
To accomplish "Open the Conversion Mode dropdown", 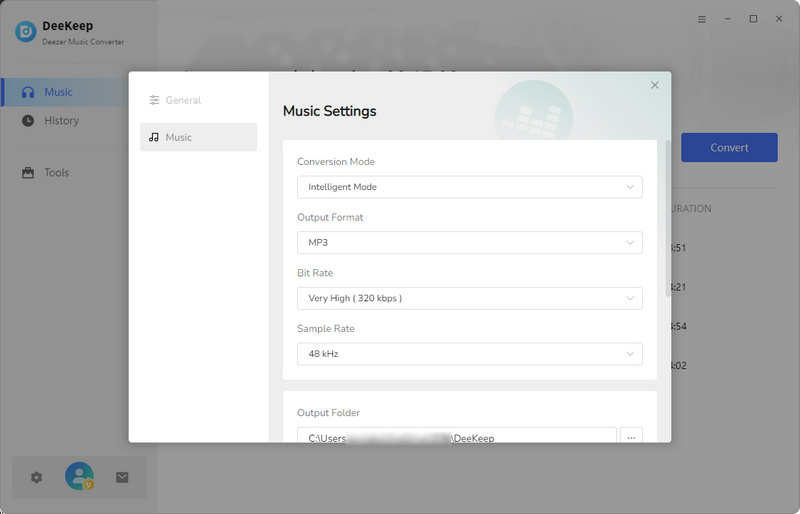I will tap(469, 187).
